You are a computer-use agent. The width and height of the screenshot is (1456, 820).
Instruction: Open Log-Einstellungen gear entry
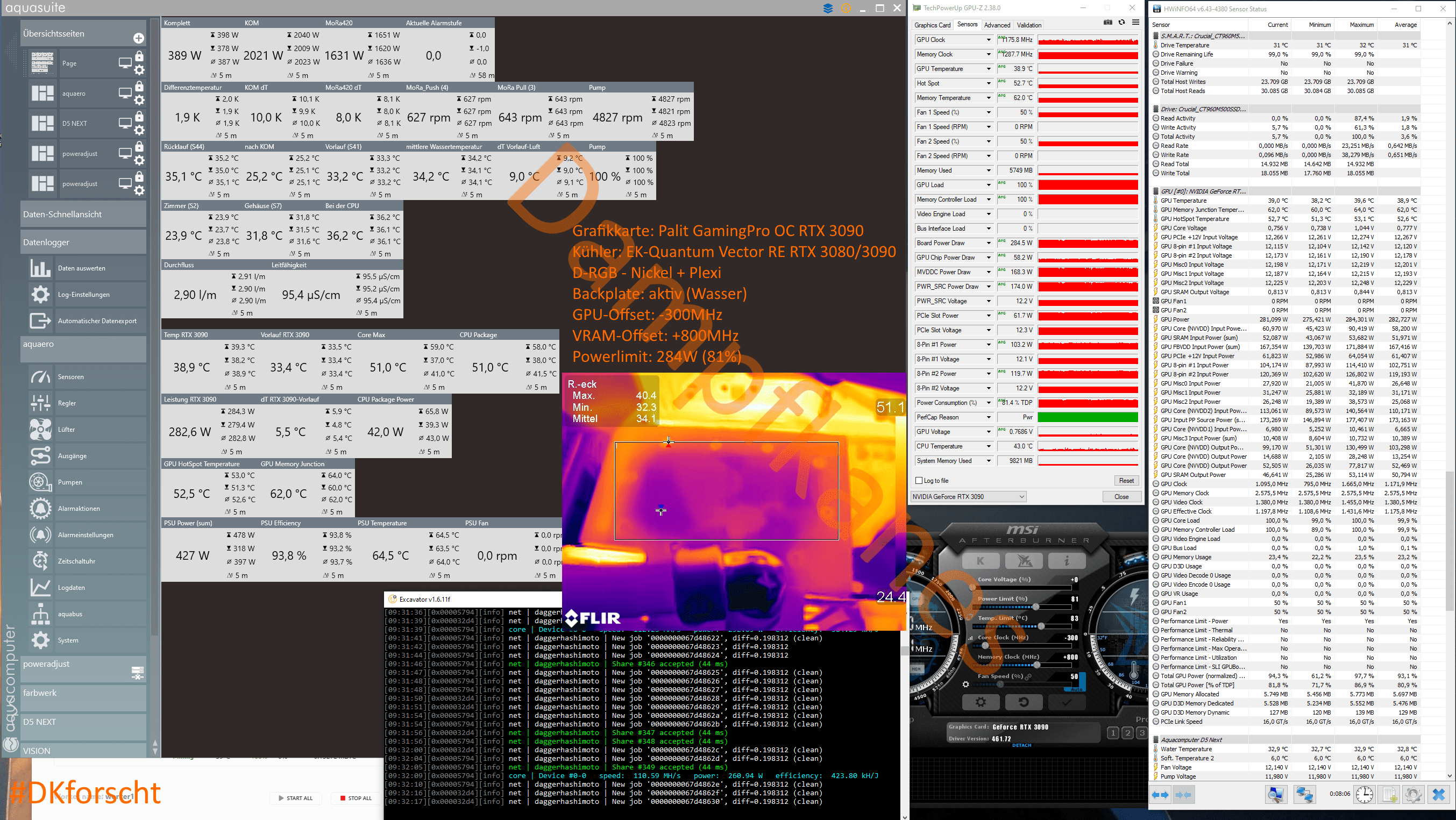87,295
